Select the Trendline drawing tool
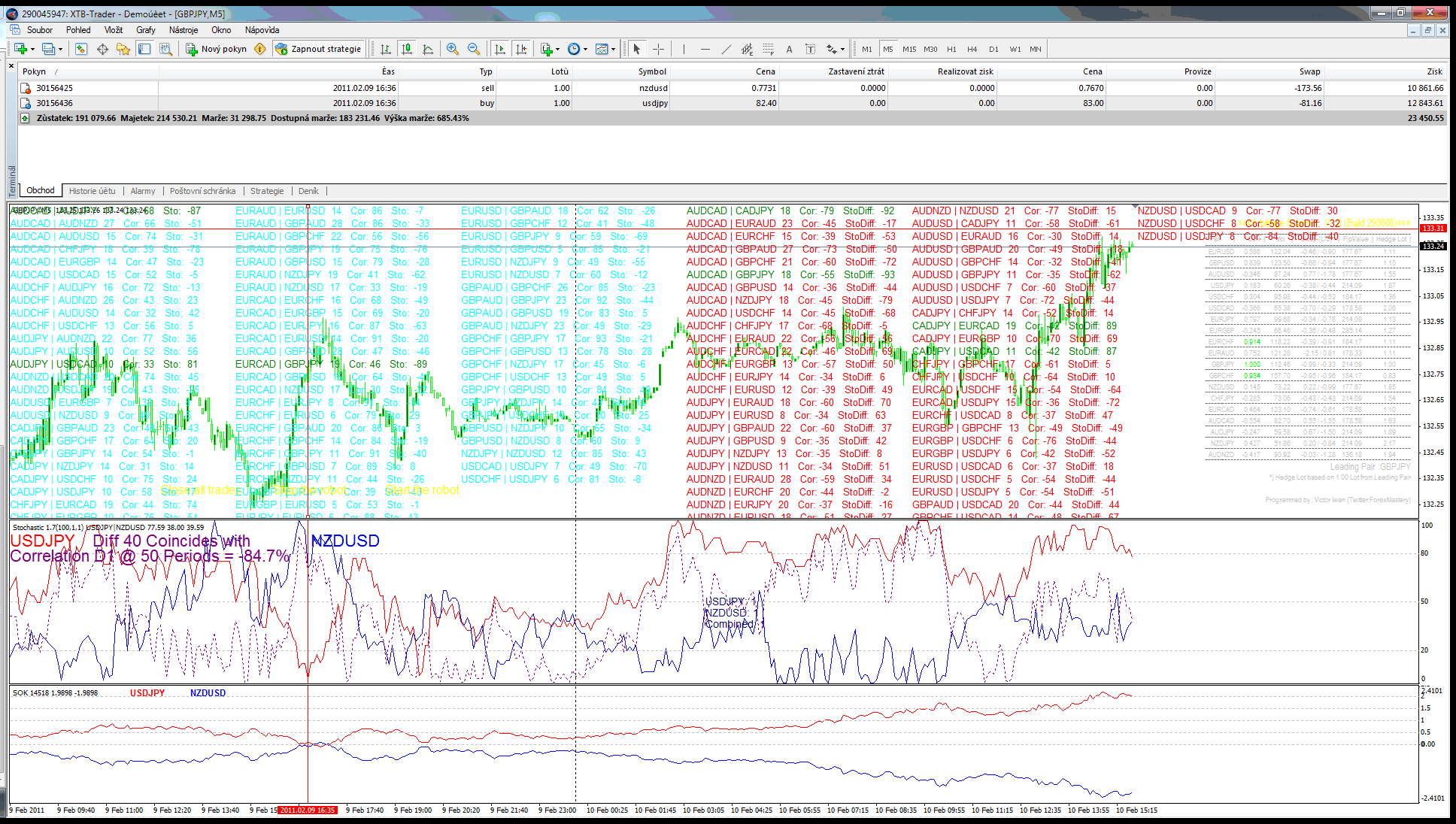 tap(726, 49)
